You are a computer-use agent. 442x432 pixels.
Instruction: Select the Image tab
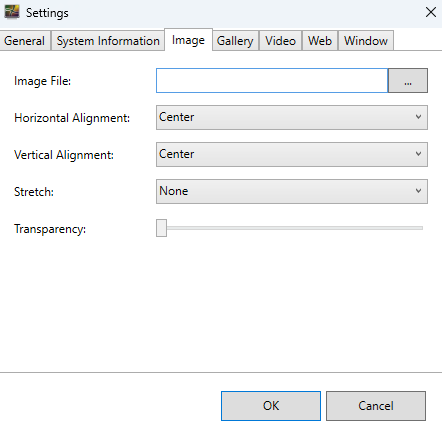pos(188,40)
